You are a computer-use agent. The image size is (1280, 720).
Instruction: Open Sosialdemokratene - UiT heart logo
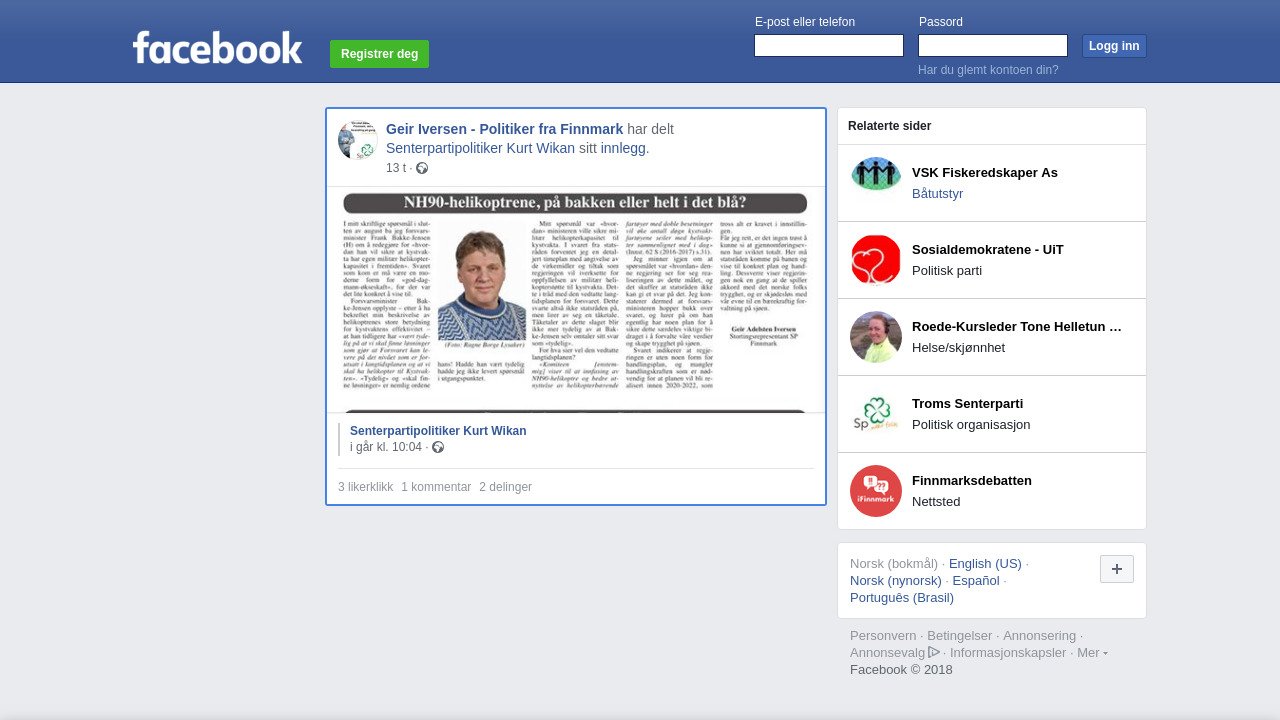click(876, 260)
